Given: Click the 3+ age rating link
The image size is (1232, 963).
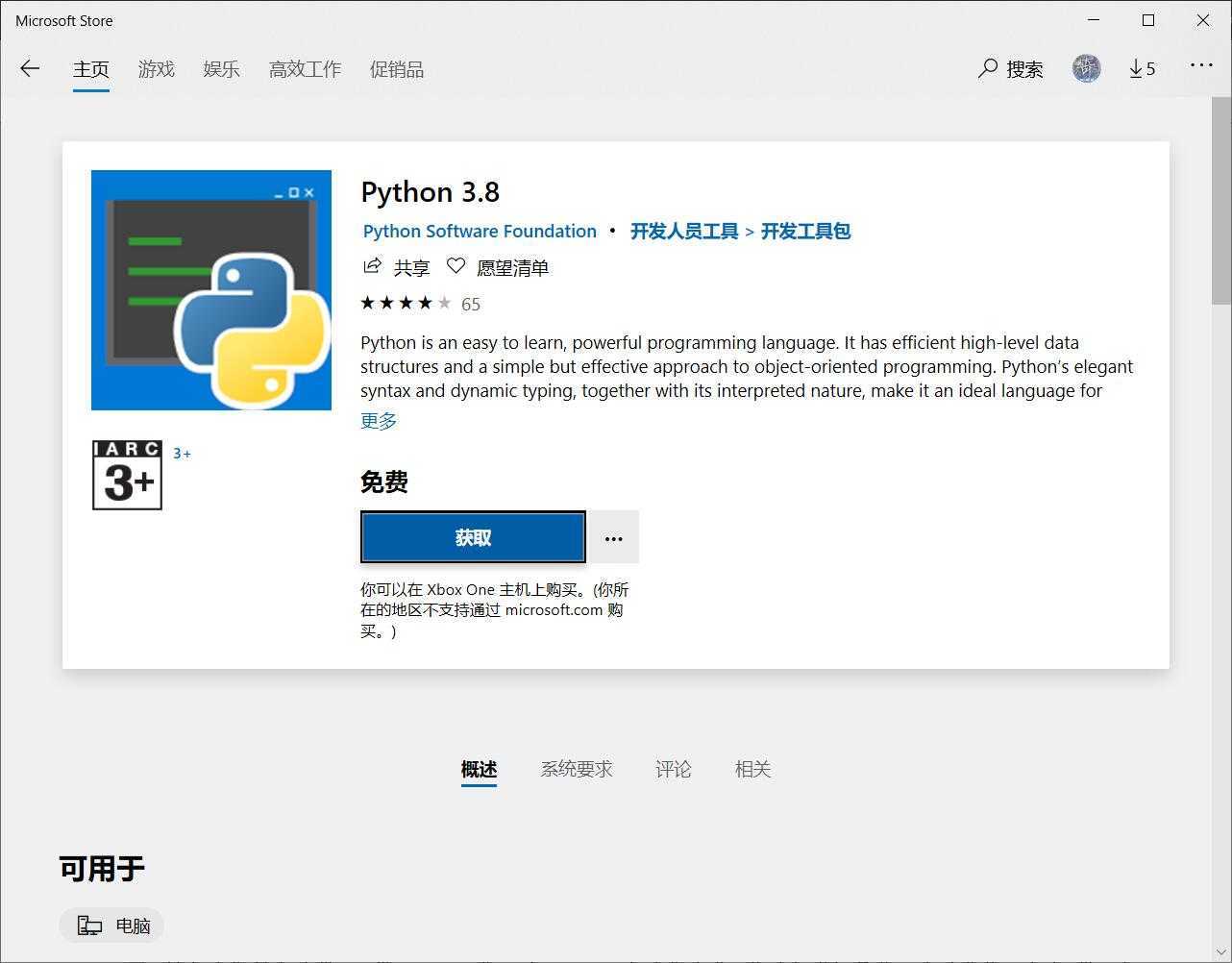Looking at the screenshot, I should 182,454.
